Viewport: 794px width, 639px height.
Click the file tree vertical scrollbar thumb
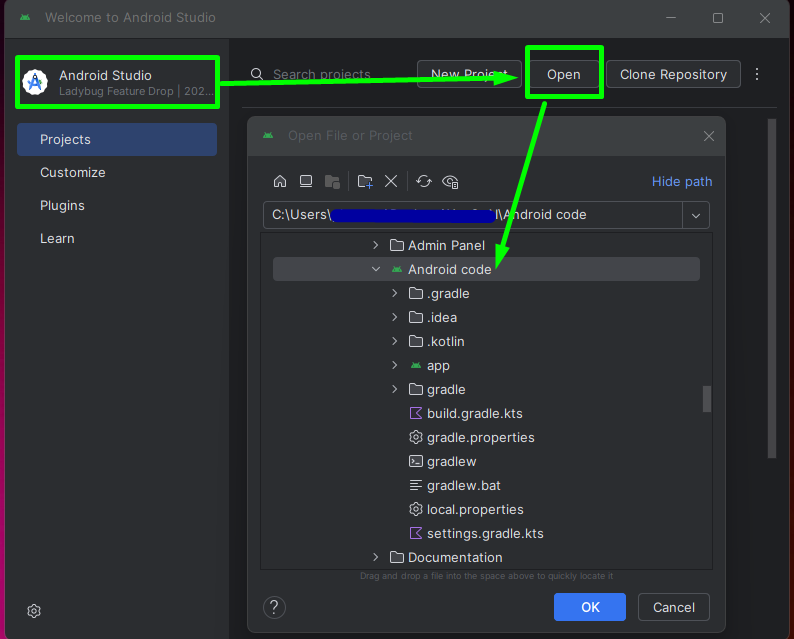[706, 398]
